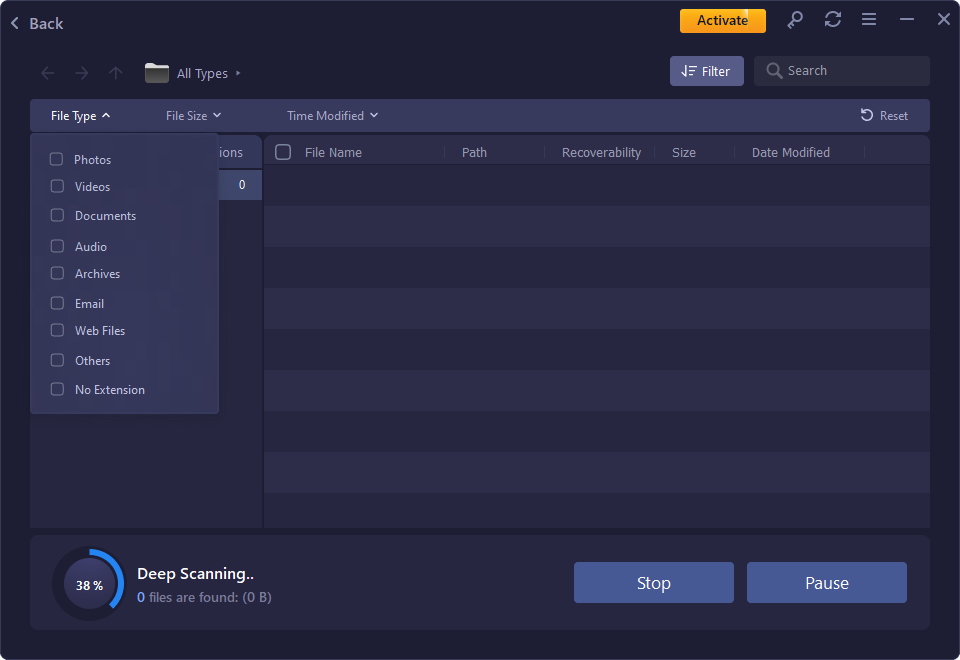Open the File Size dropdown
Screen dimensions: 960x660
tap(192, 115)
